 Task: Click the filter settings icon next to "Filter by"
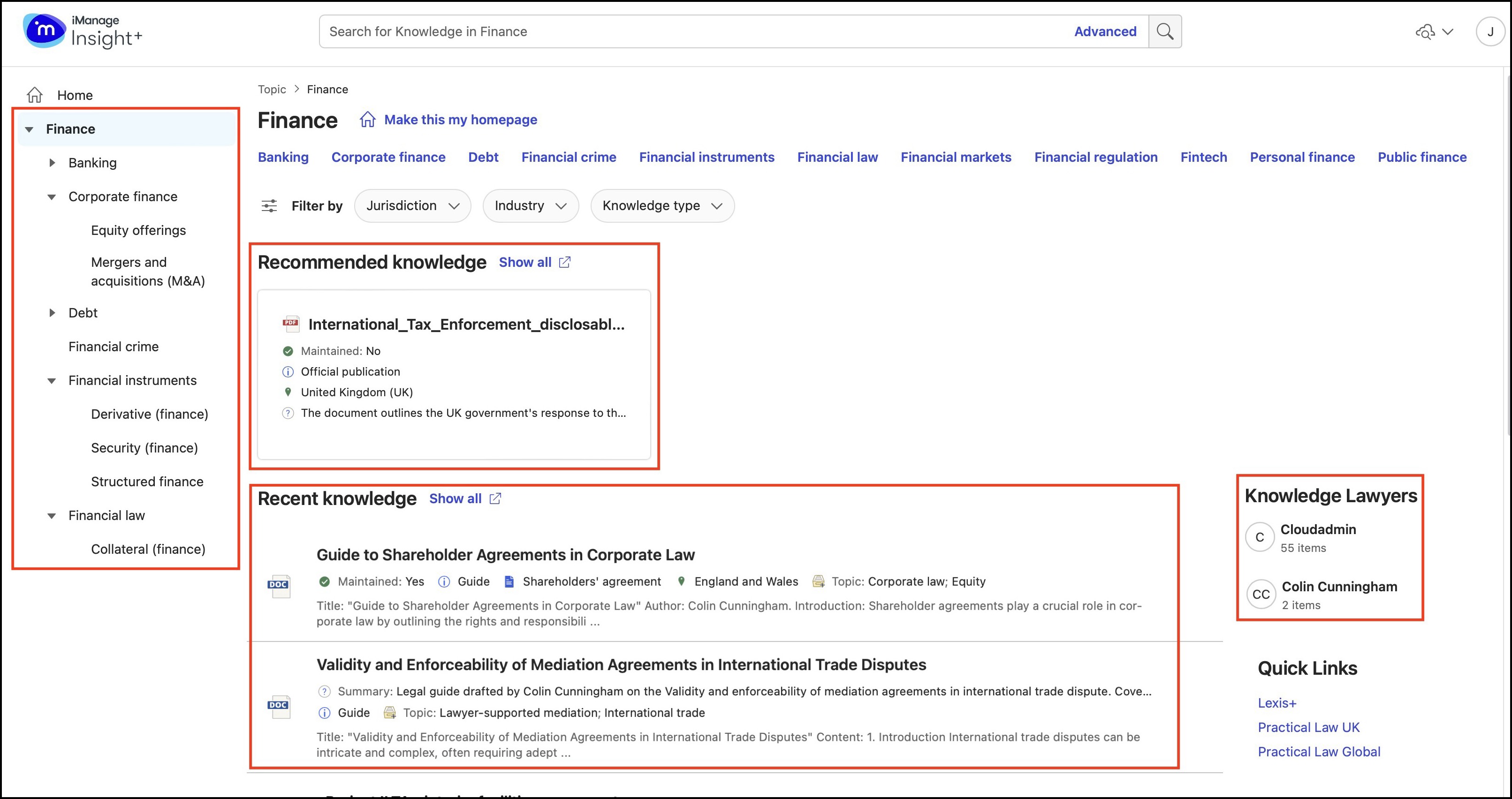pyautogui.click(x=269, y=206)
